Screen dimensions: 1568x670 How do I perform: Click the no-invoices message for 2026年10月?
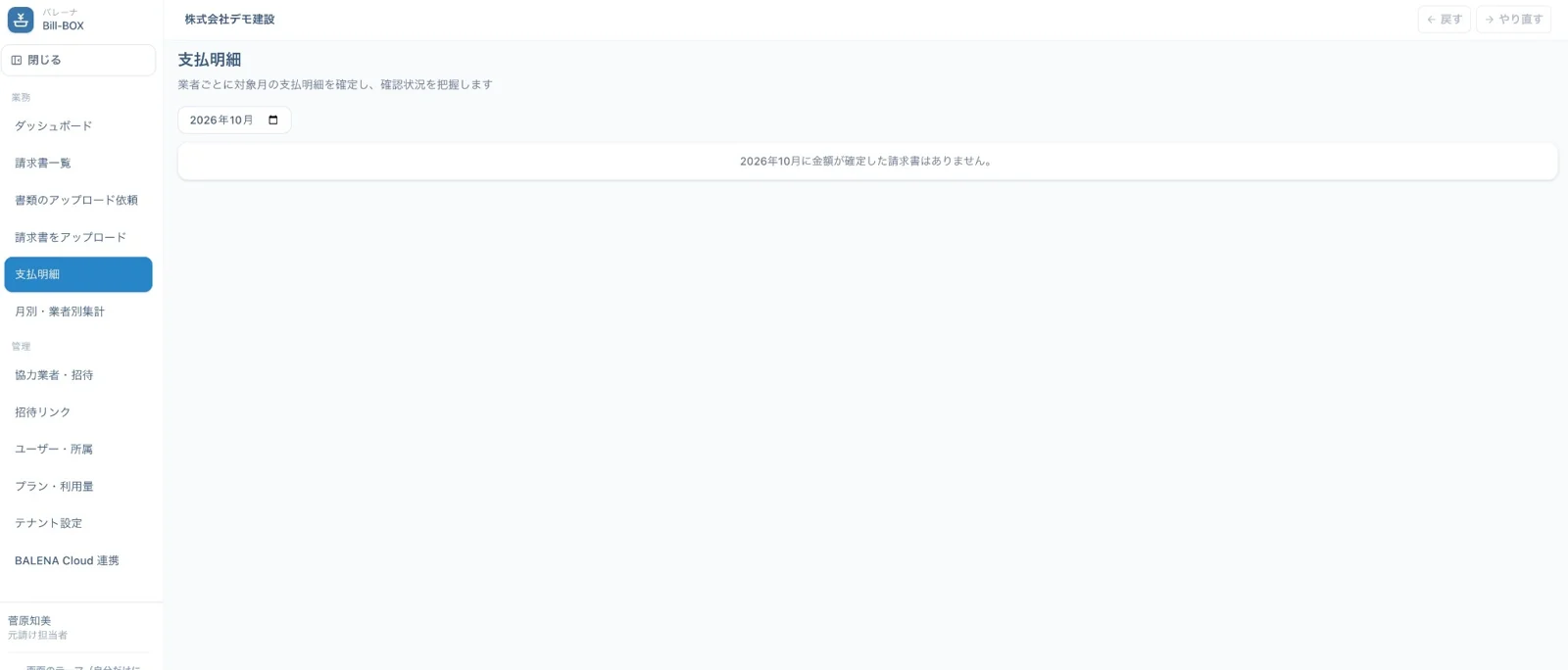867,162
